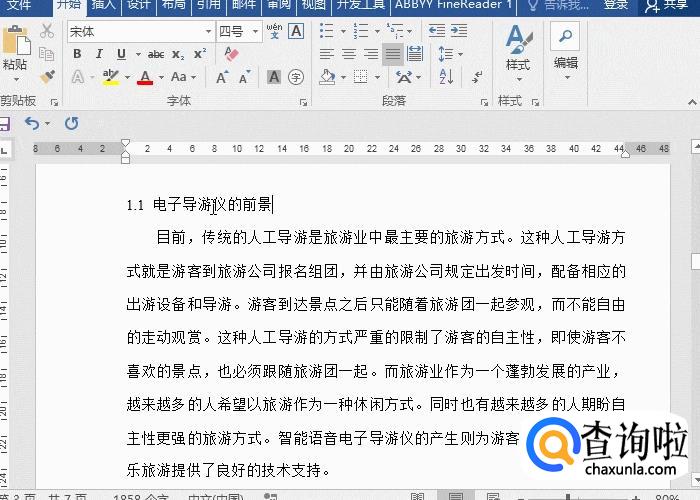Screen dimensions: 700x500
Task: Click the Sort A-Z icon
Action: coord(446,77)
